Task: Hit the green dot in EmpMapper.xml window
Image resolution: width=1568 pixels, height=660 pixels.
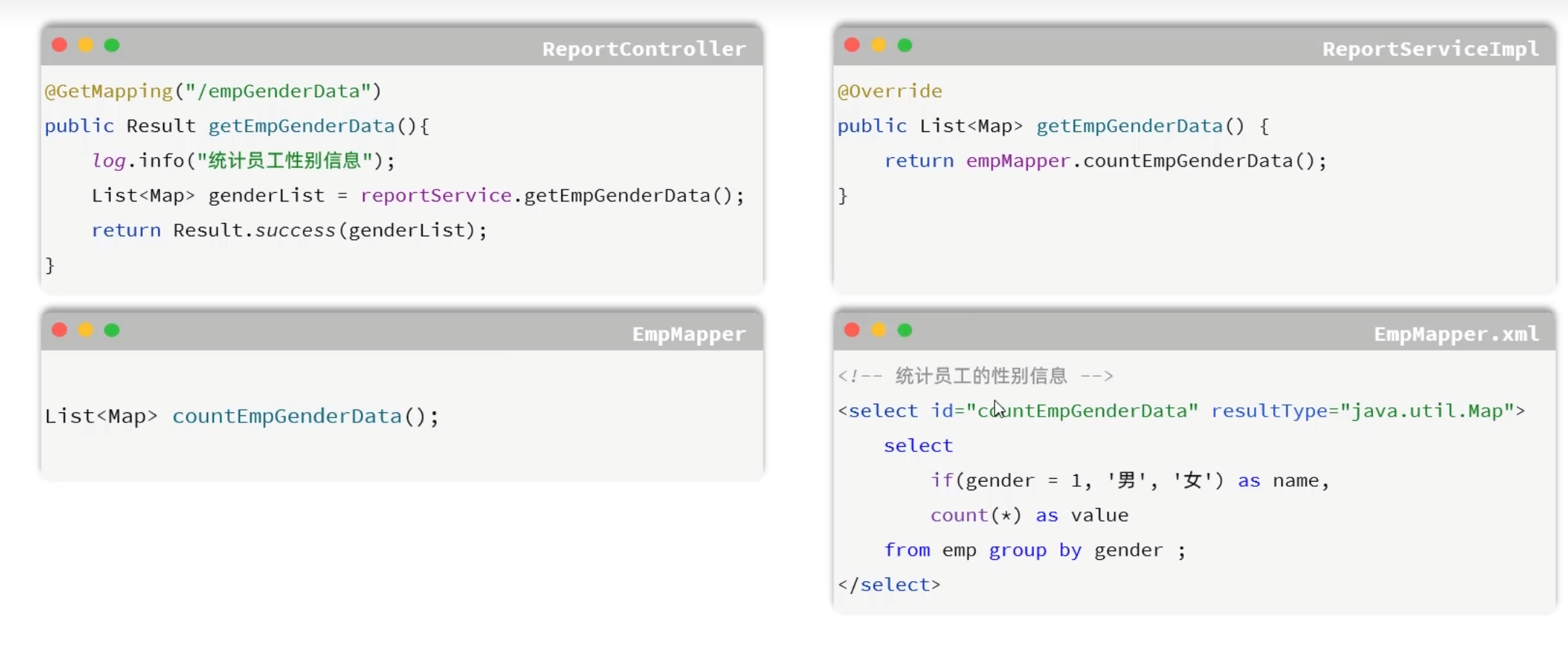Action: (x=905, y=330)
